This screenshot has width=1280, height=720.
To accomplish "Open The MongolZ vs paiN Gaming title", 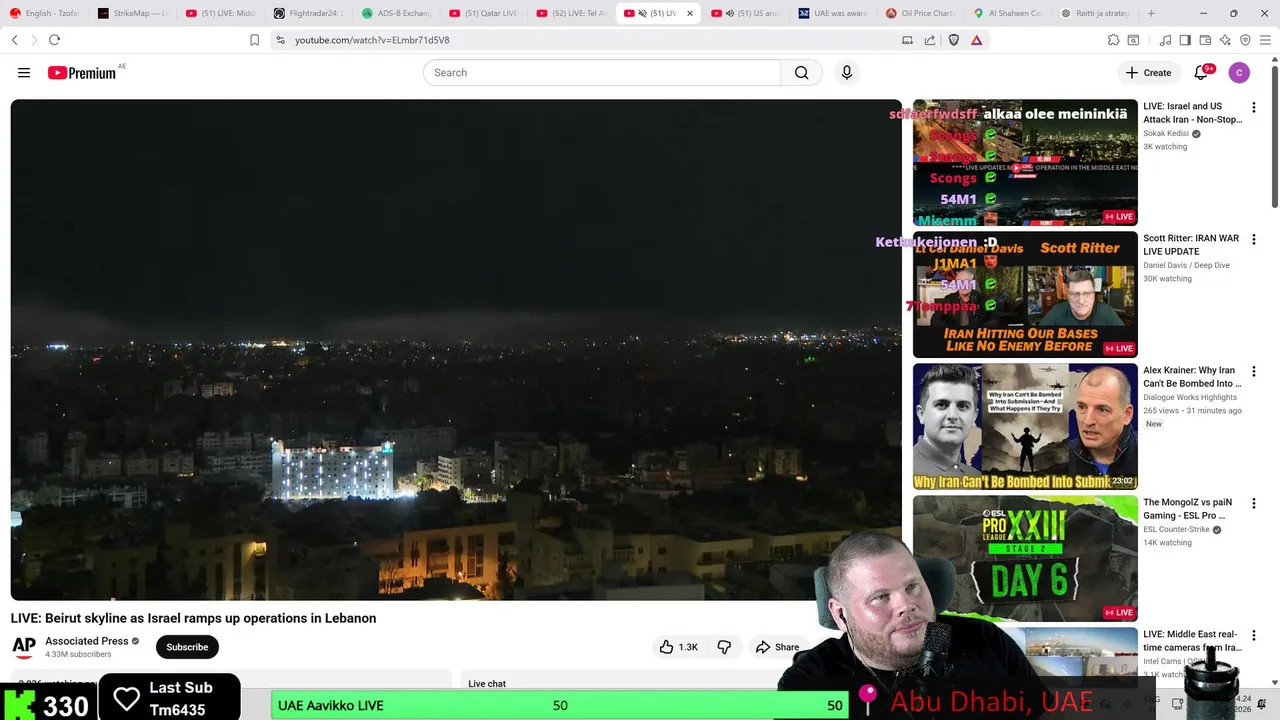I will coord(1187,509).
